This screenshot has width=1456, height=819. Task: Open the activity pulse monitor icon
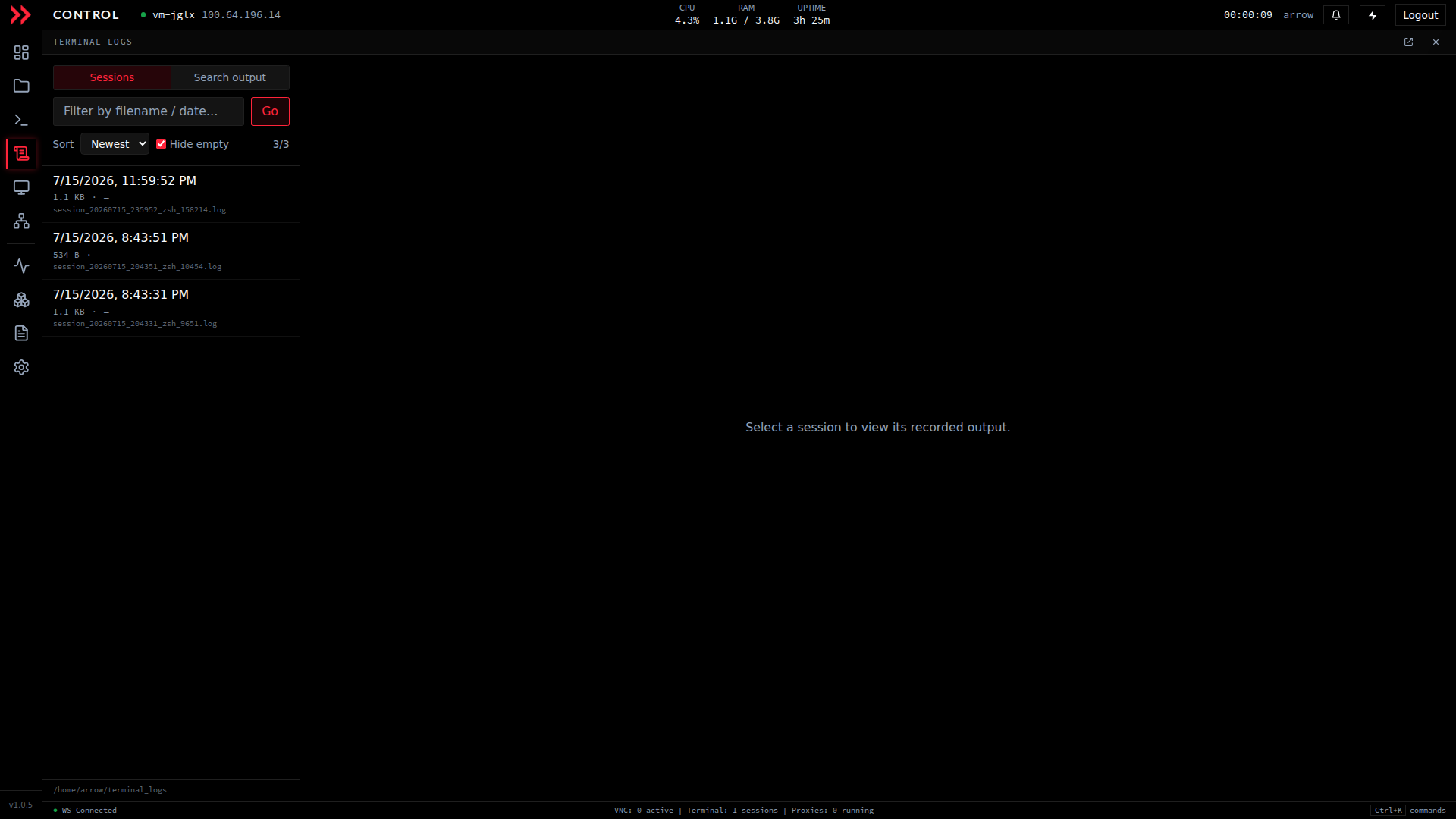[x=21, y=266]
